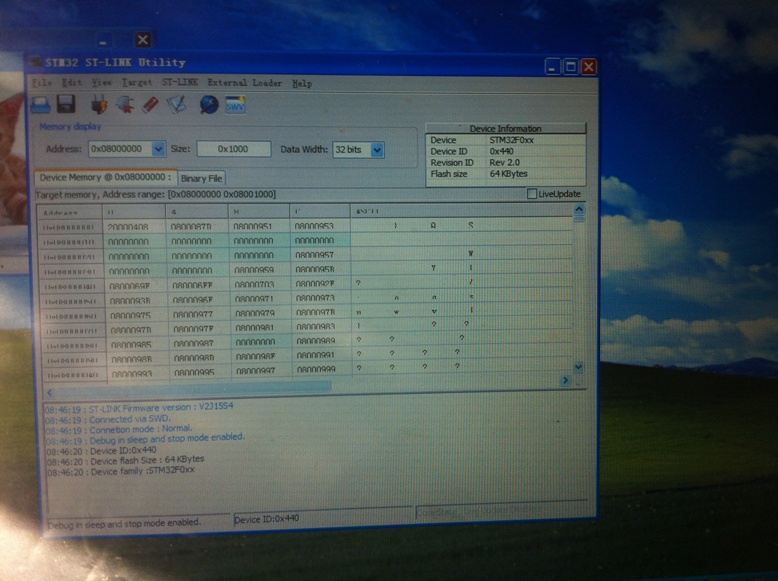Click the Device ID value 0x440 in Device Information

point(501,151)
